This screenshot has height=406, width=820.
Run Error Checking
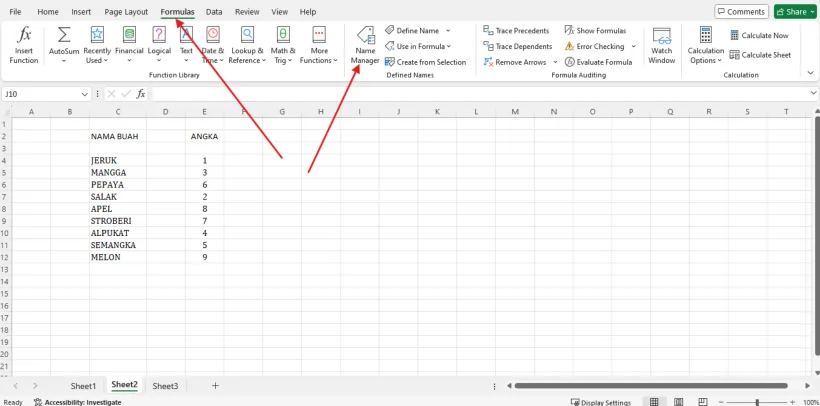[595, 46]
